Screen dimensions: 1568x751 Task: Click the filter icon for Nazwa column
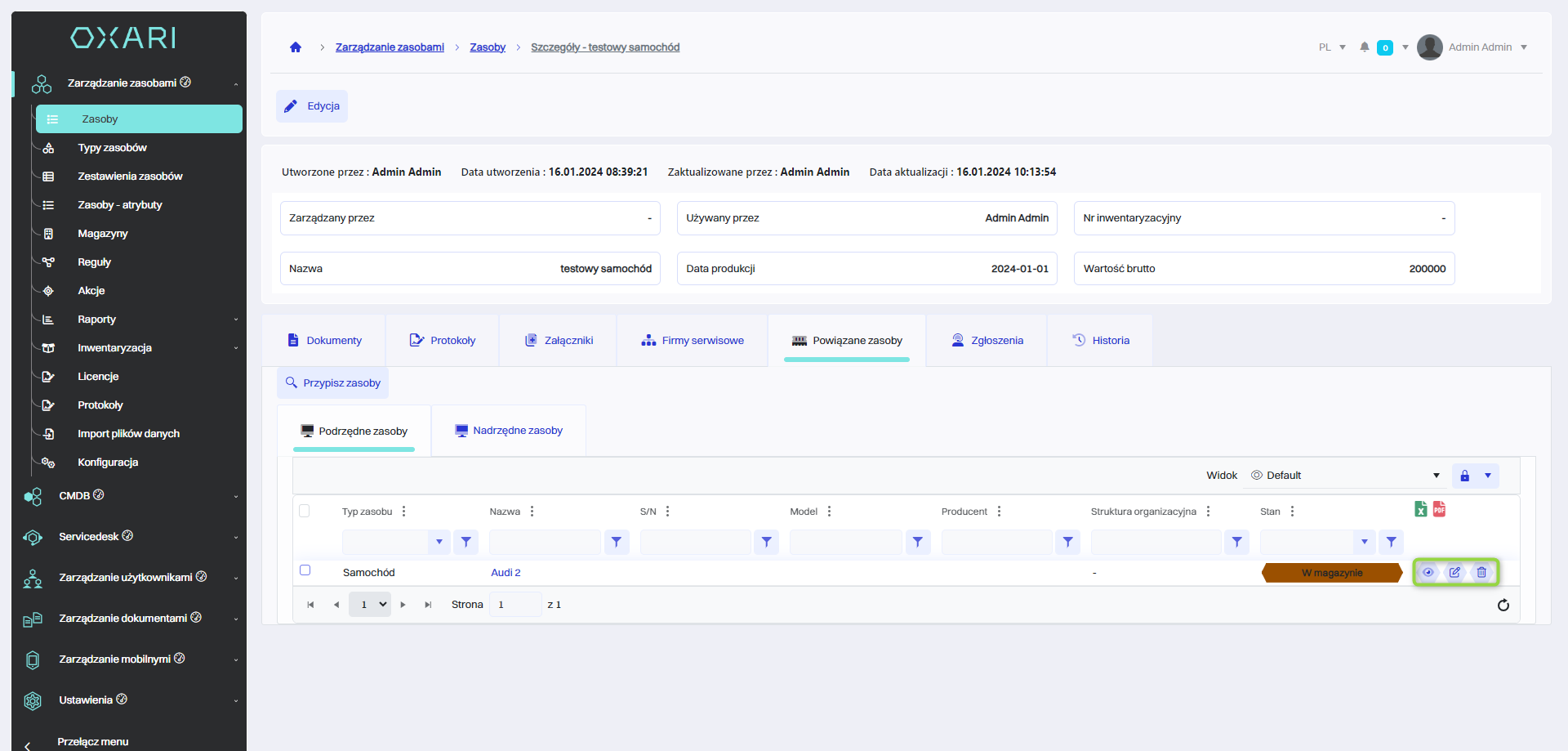[616, 542]
